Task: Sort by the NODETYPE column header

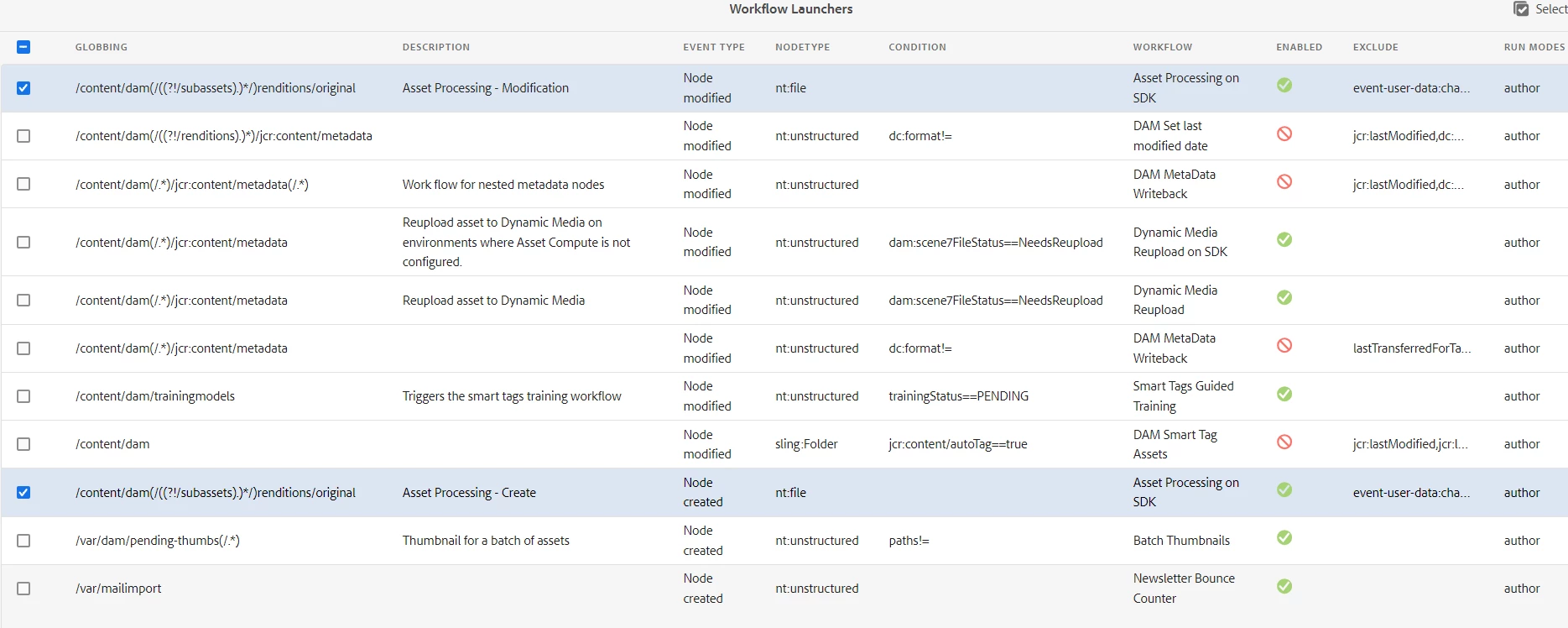Action: pyautogui.click(x=803, y=47)
